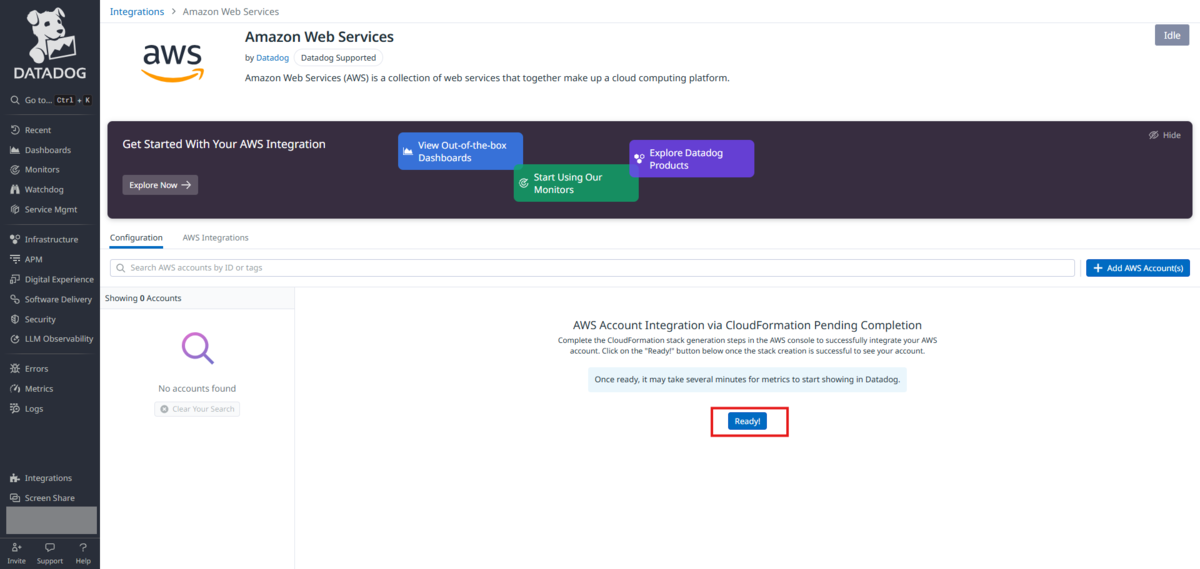Open Infrastructure in the sidebar

[51, 240]
